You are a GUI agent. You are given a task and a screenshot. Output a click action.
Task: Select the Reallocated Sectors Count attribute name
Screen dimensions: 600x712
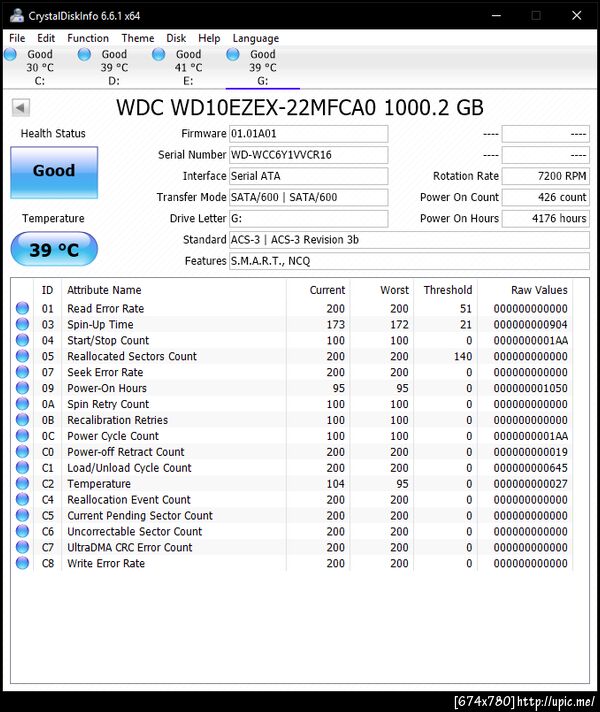132,356
